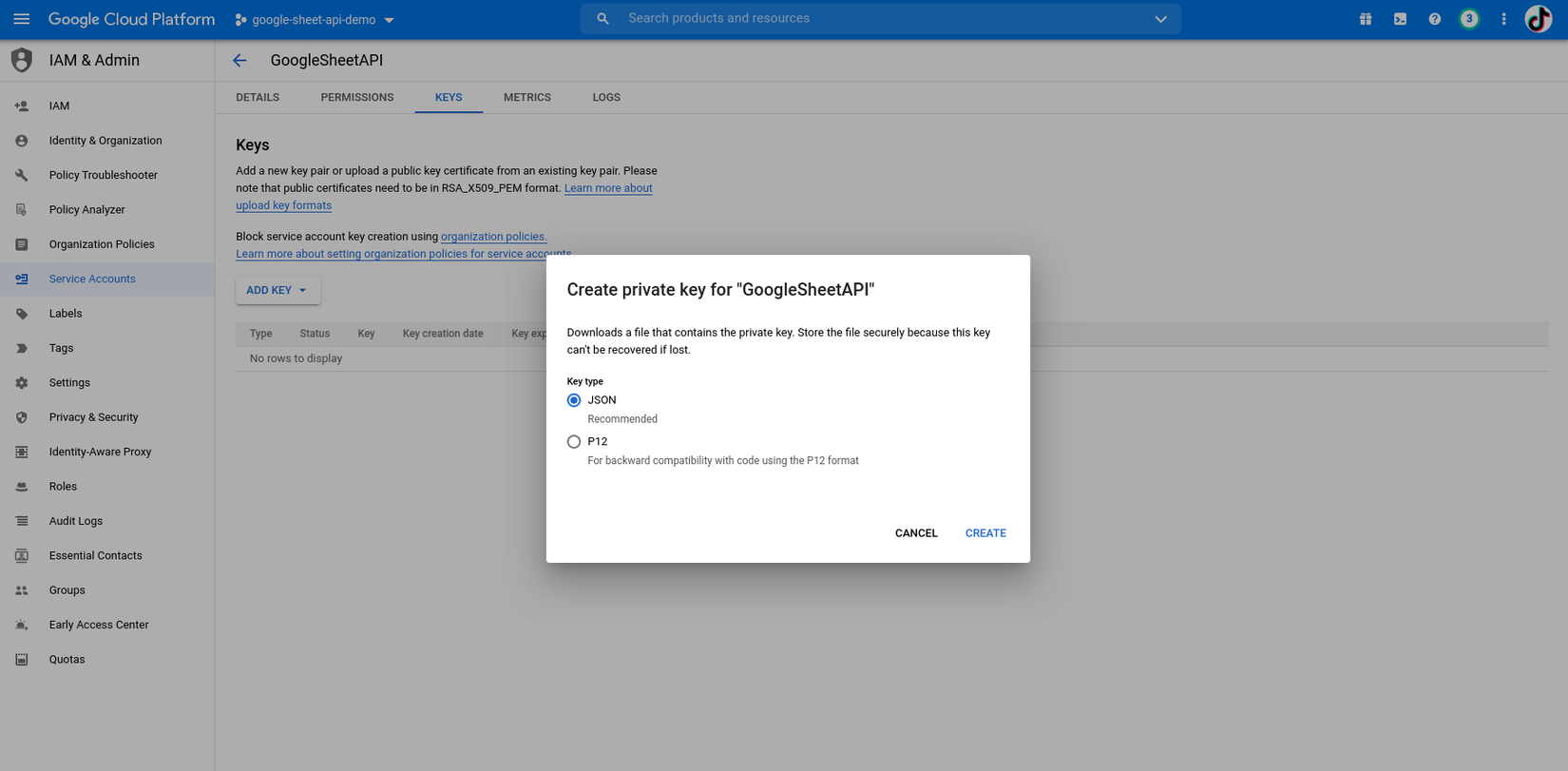Screen dimensions: 1568x771
Task: Click the Policy Troubleshooter wrench icon
Action: click(22, 175)
